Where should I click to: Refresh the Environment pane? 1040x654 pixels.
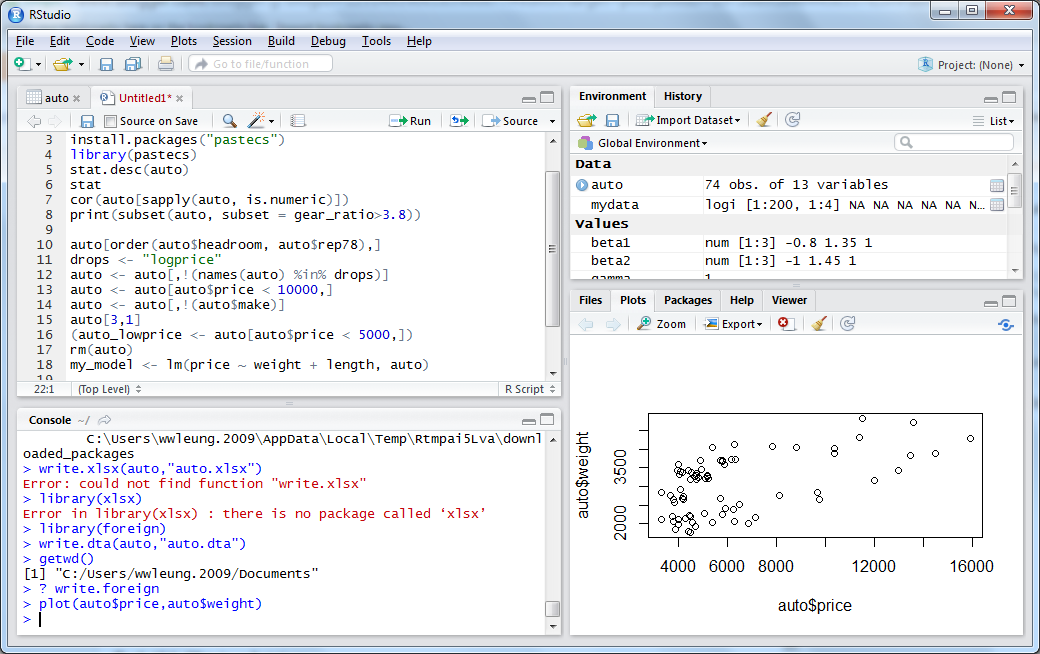click(792, 120)
